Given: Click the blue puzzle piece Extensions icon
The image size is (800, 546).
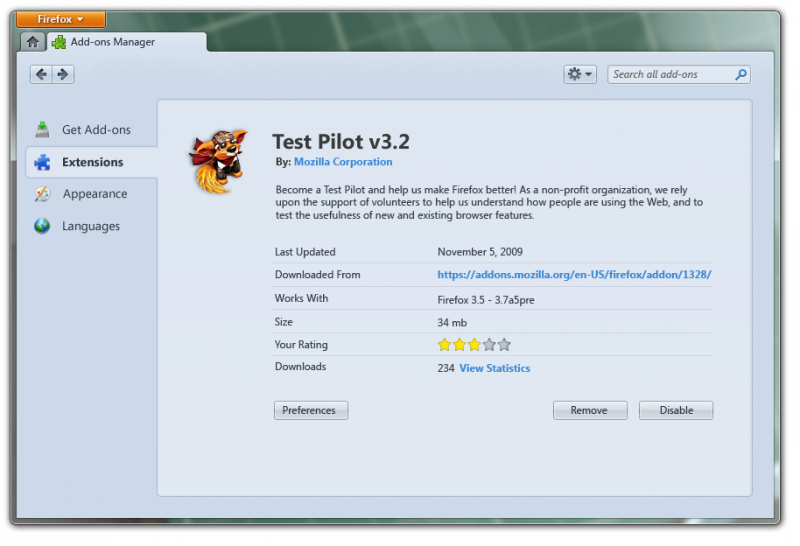Looking at the screenshot, I should (x=42, y=162).
